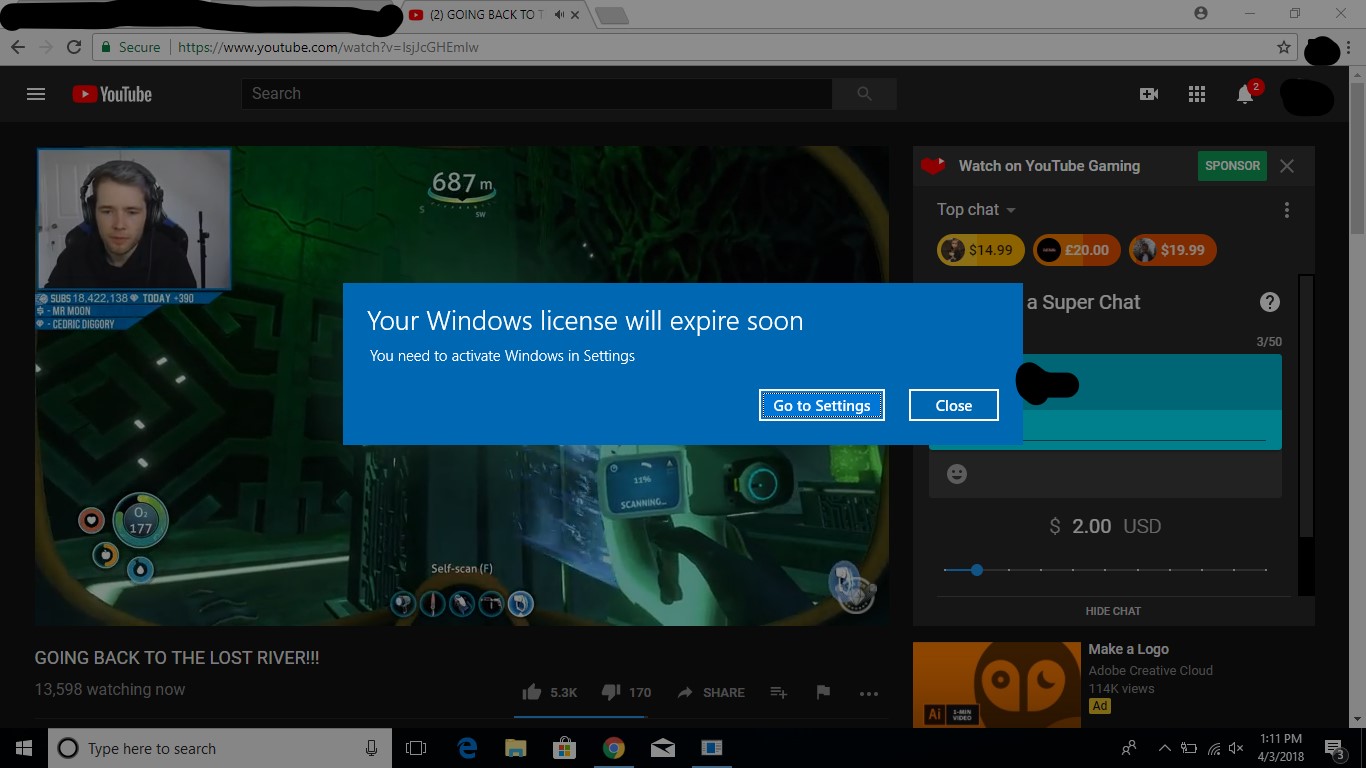This screenshot has width=1366, height=768.
Task: Bookmark this page with the star icon
Action: [1284, 47]
